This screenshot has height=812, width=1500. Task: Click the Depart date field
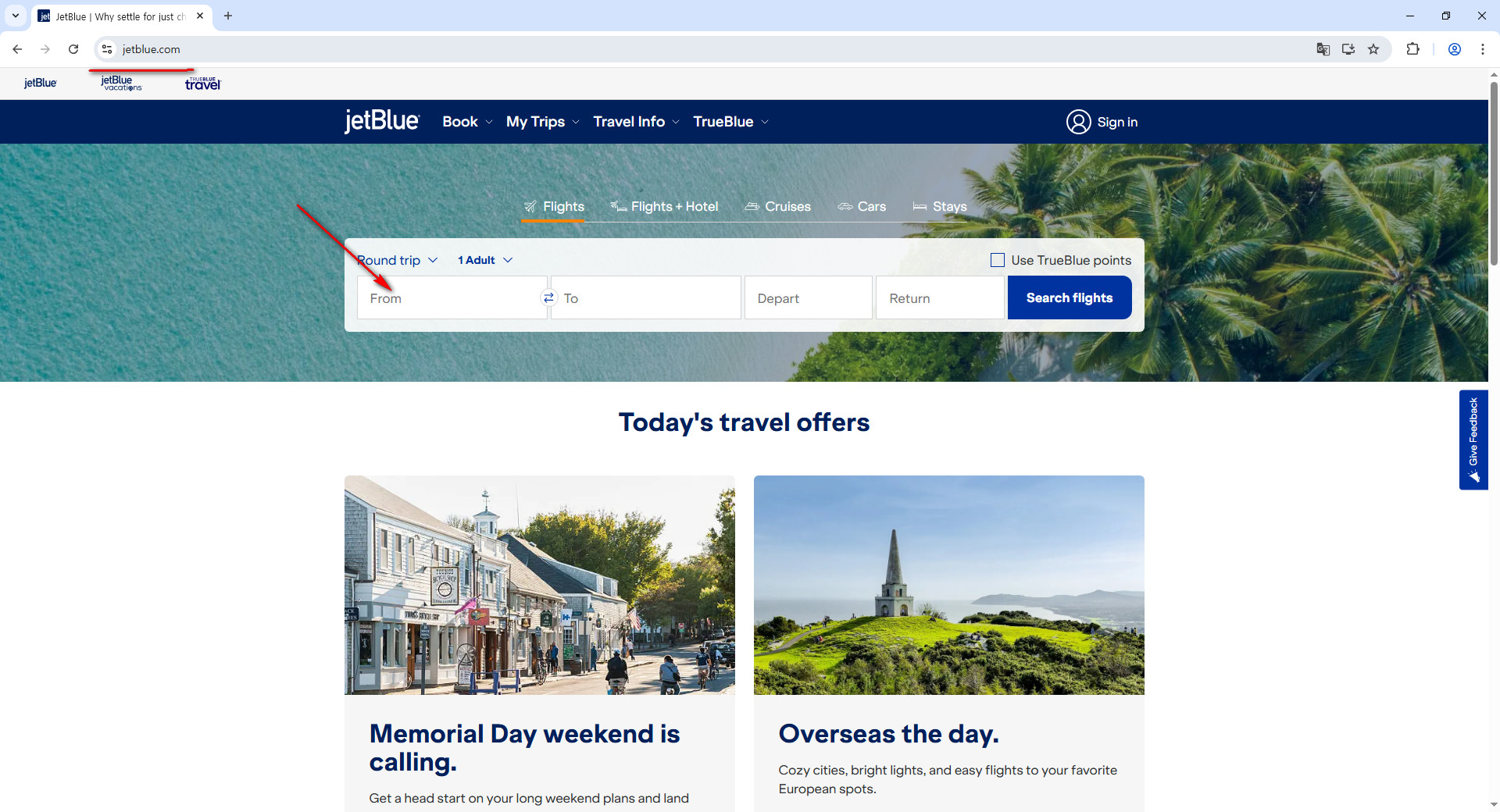coord(808,297)
